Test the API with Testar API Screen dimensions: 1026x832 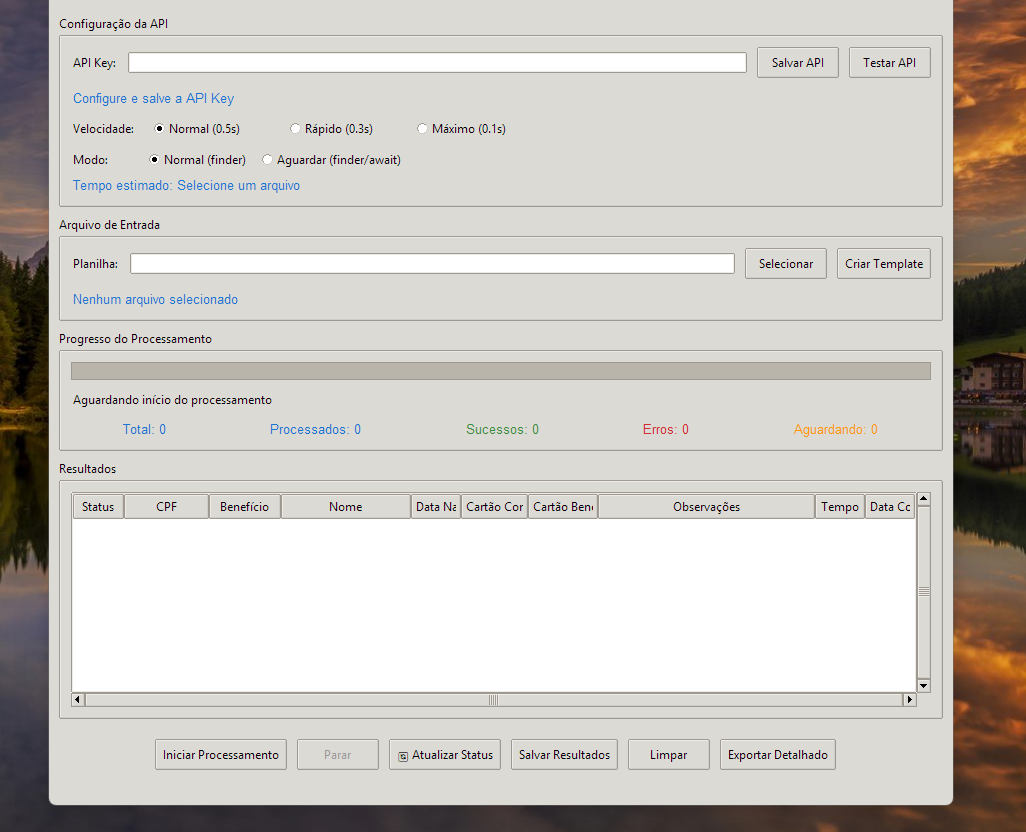(x=889, y=63)
